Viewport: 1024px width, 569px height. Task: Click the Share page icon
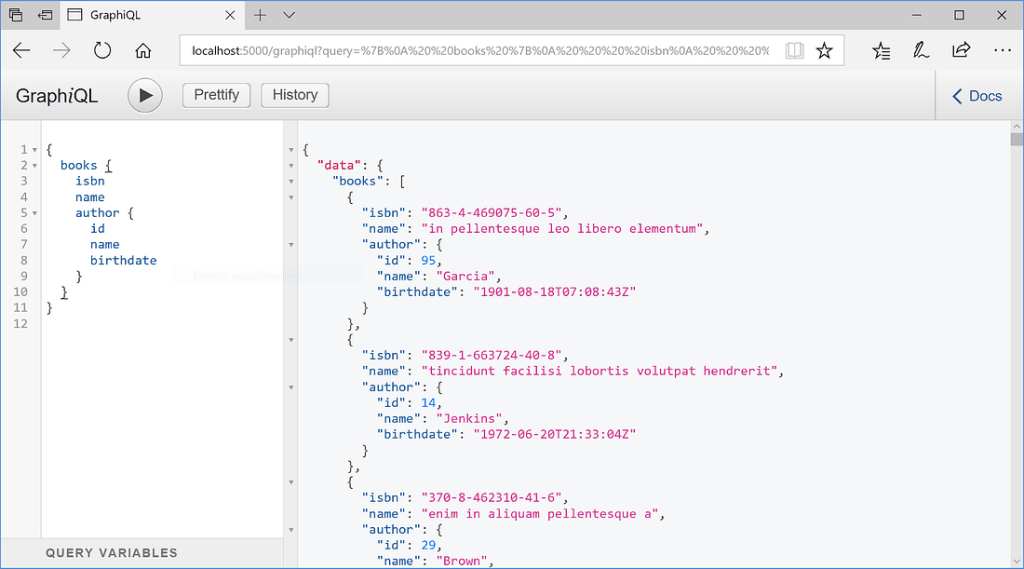pos(961,51)
